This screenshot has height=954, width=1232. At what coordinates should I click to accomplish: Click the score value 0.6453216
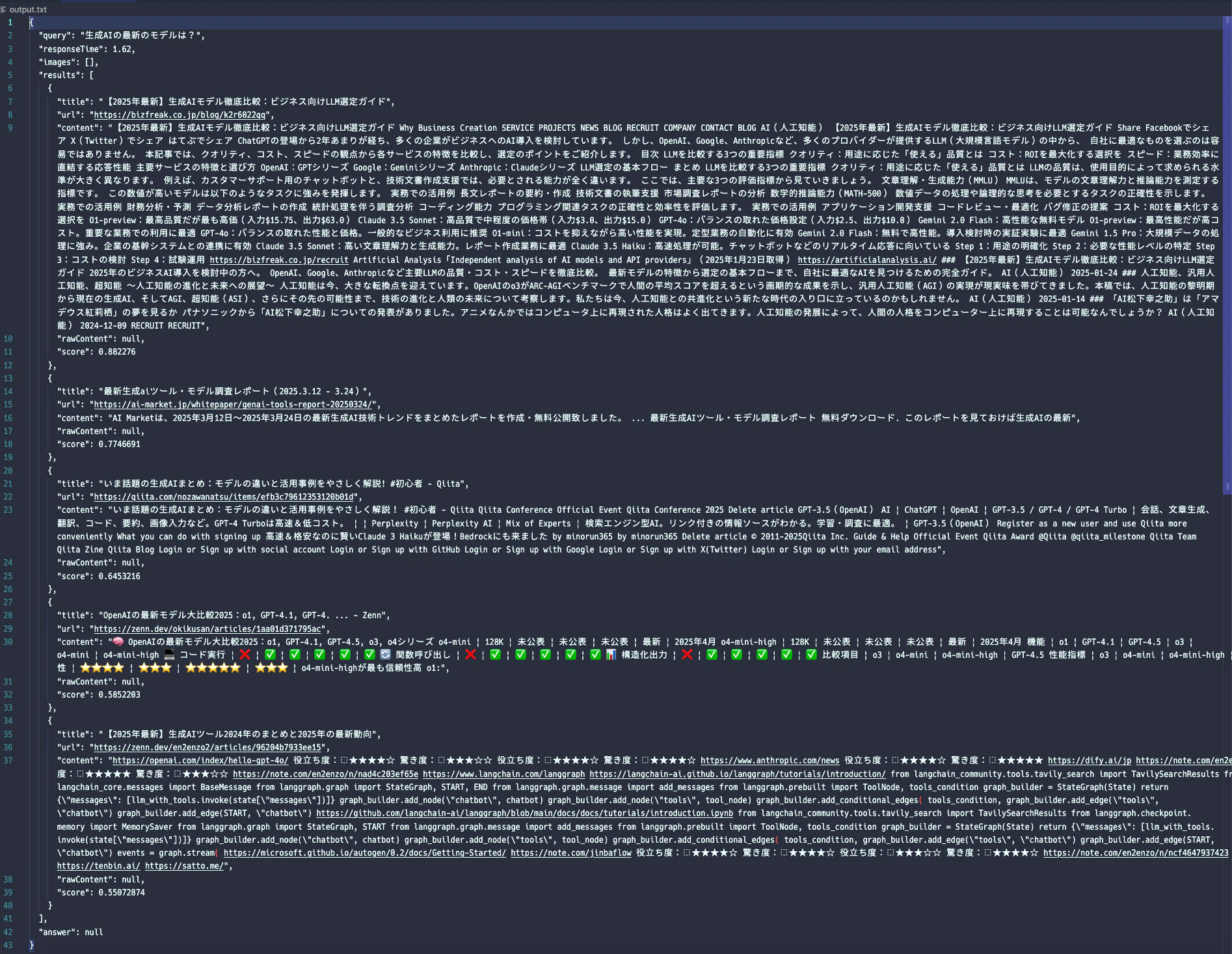pos(120,577)
